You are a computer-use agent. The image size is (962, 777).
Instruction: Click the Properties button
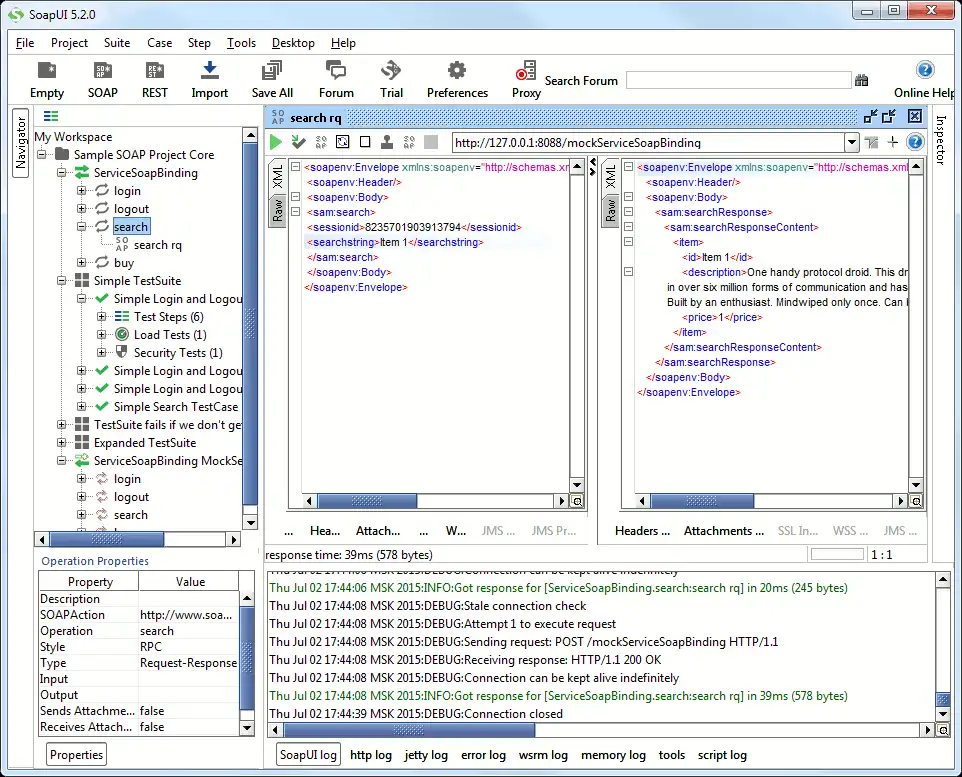tap(77, 754)
